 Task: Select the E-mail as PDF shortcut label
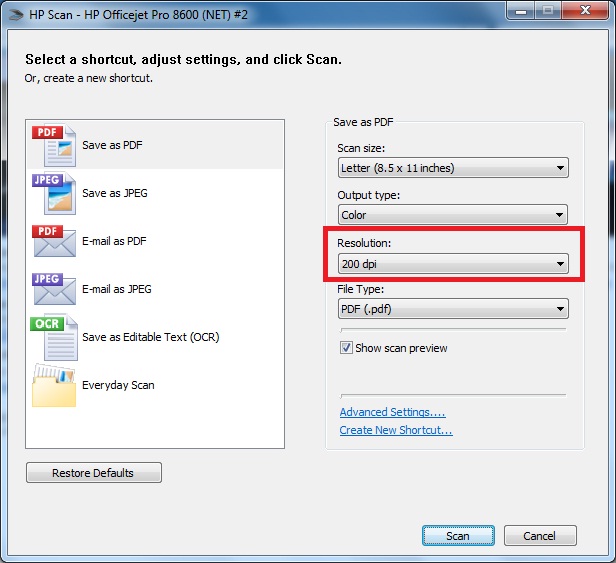[114, 241]
